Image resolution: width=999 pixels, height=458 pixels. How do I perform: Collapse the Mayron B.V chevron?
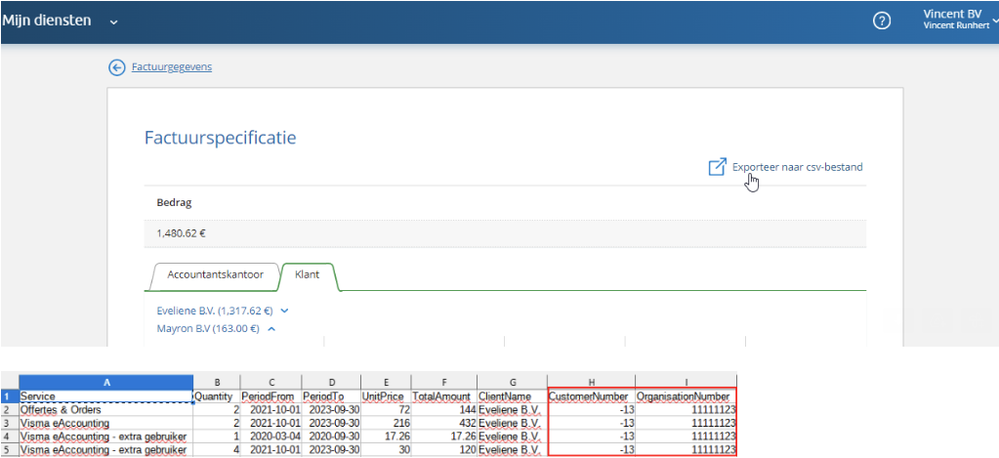[x=271, y=329]
